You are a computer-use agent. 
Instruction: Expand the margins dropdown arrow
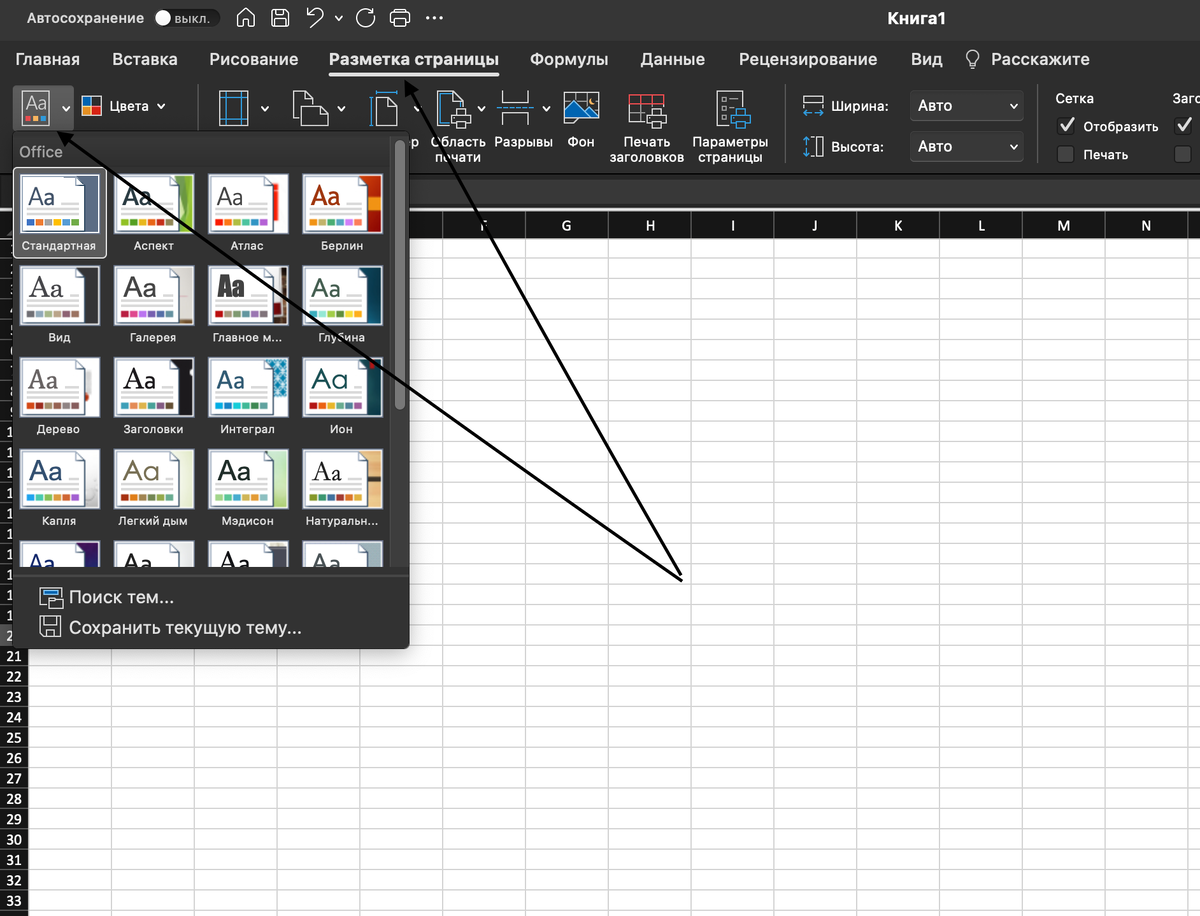point(265,108)
